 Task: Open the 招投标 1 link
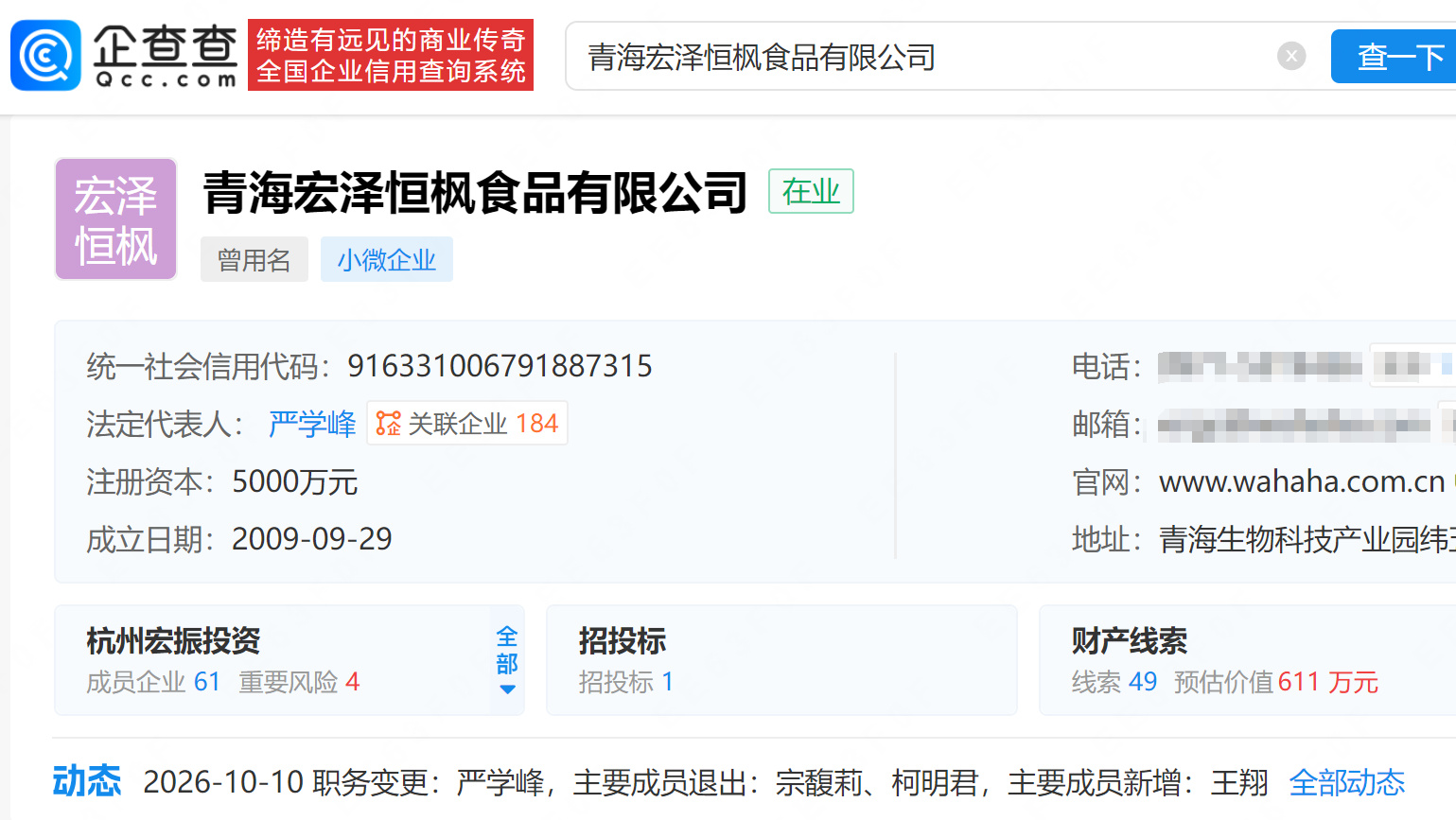click(x=626, y=682)
